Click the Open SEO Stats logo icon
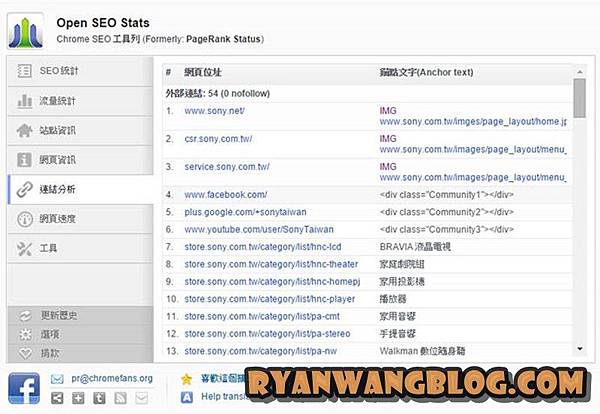600x414 pixels. (x=26, y=32)
